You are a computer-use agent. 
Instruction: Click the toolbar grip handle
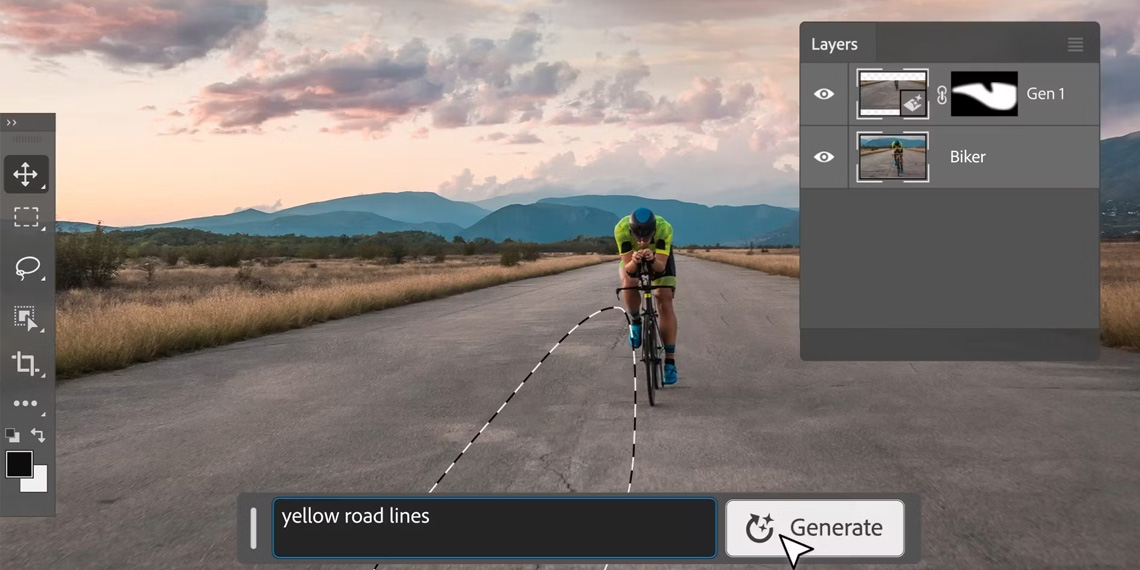coord(28,139)
